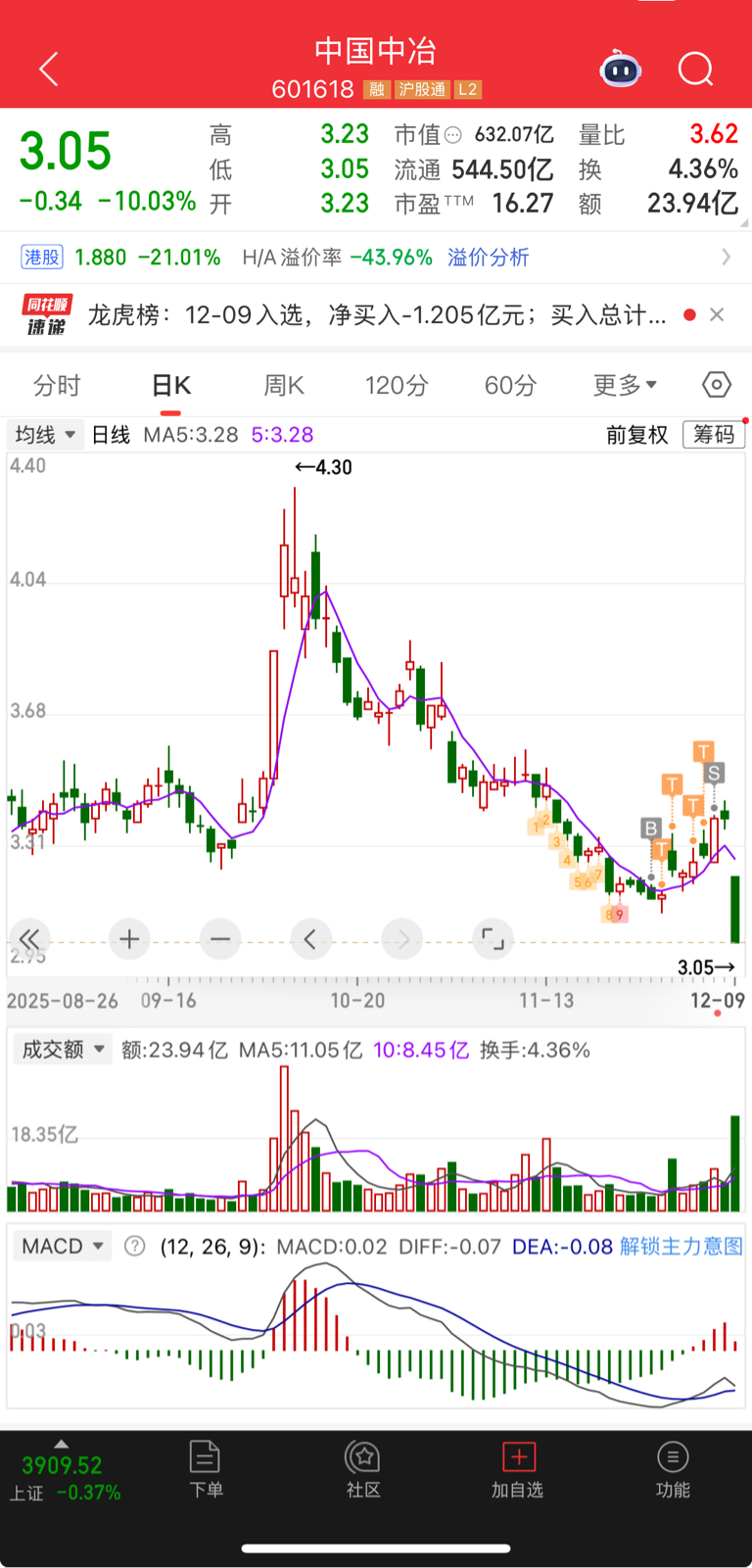Tap the double-left rewind chart button

(x=30, y=940)
